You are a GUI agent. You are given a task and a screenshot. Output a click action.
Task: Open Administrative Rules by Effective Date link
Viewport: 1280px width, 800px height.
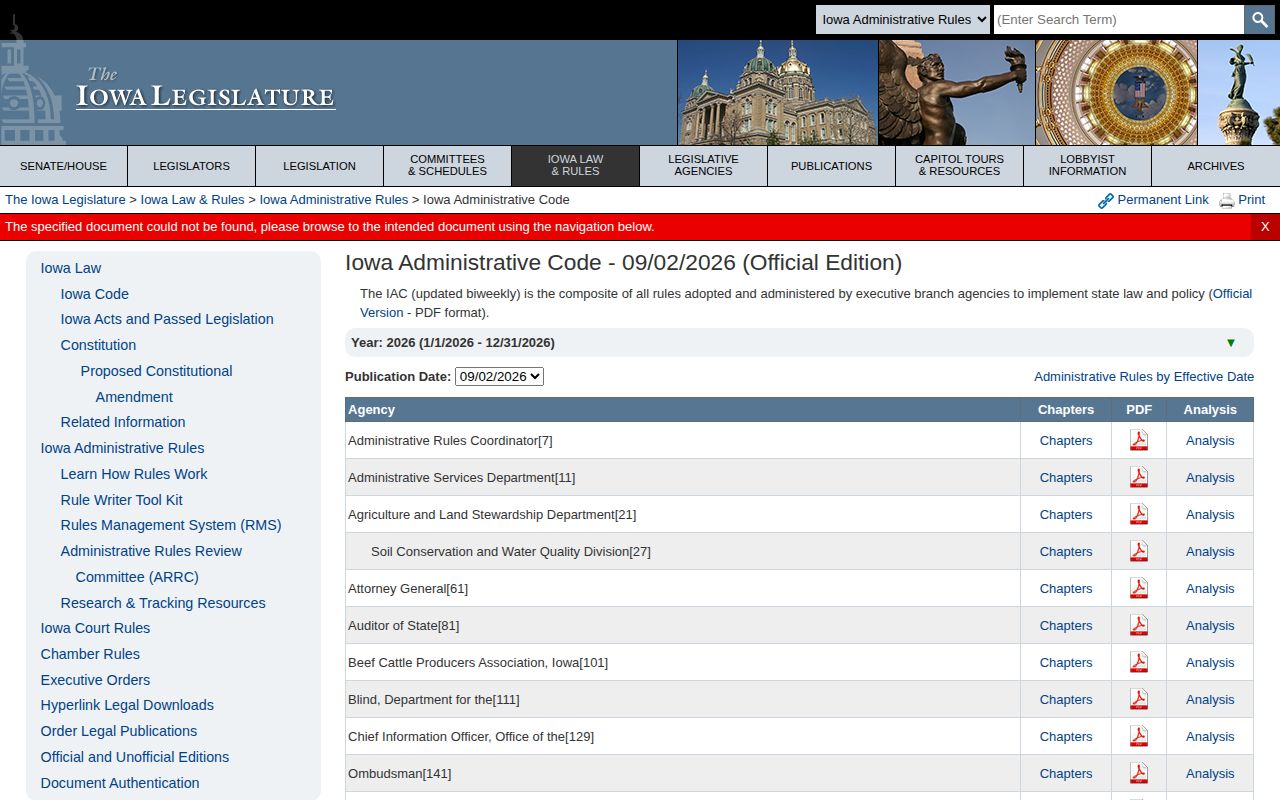pos(1144,377)
